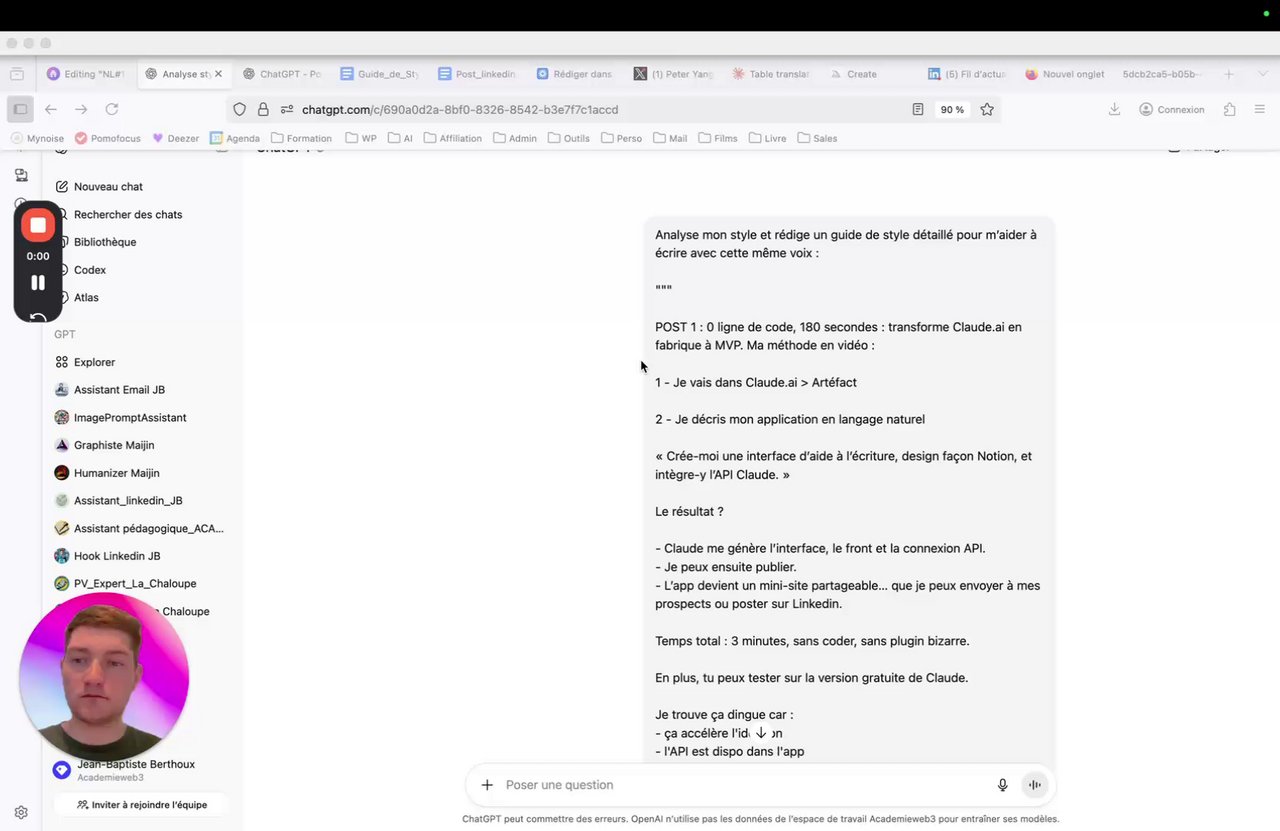Expand the WP bookmarks folder
The height and width of the screenshot is (831, 1280).
point(361,138)
